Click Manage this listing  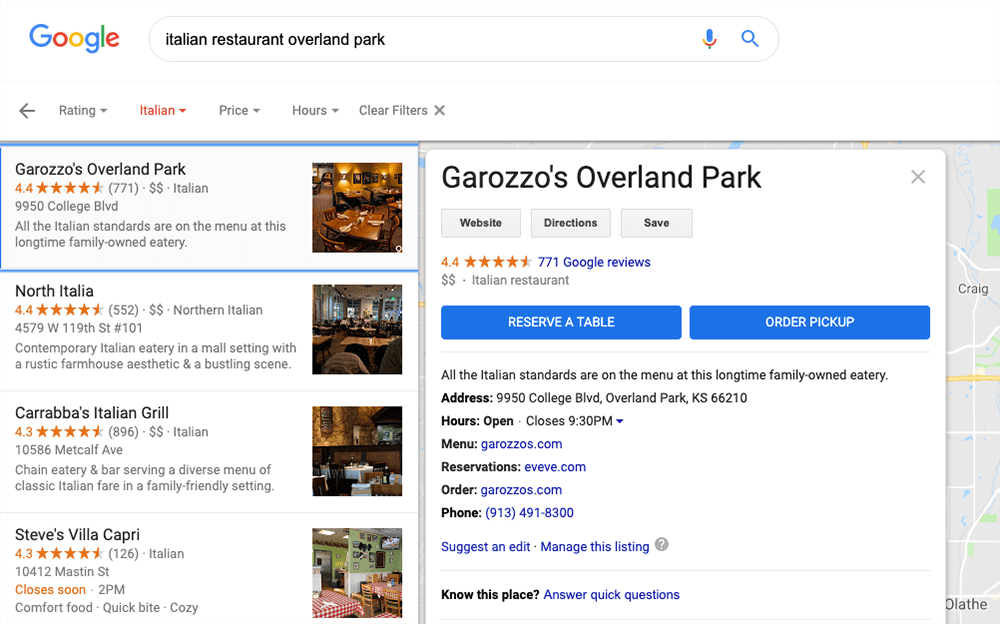(594, 547)
